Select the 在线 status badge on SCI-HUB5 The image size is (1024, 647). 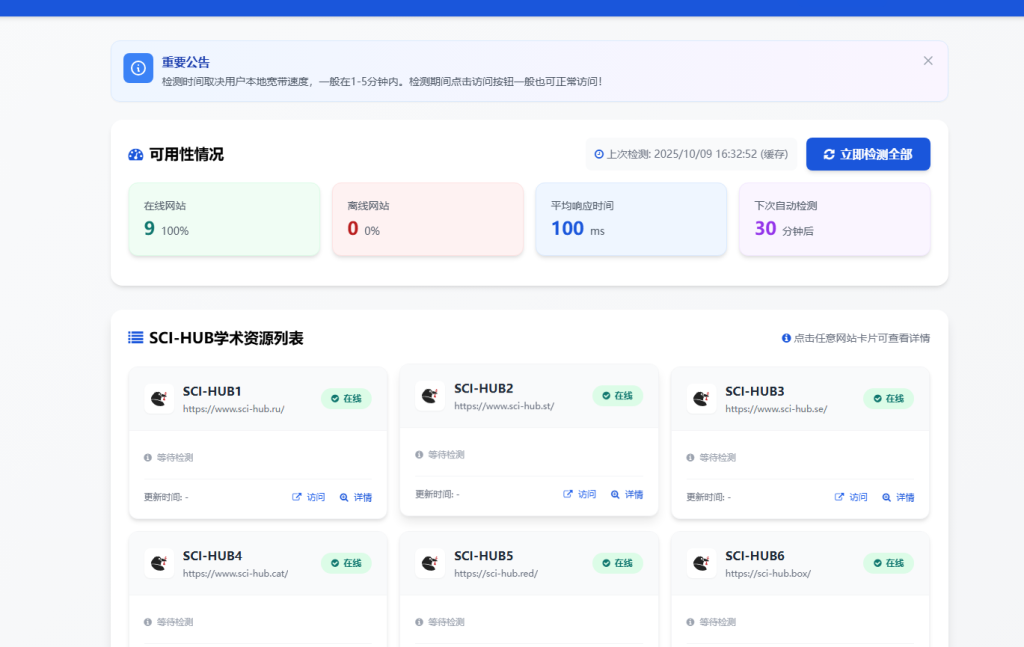617,563
